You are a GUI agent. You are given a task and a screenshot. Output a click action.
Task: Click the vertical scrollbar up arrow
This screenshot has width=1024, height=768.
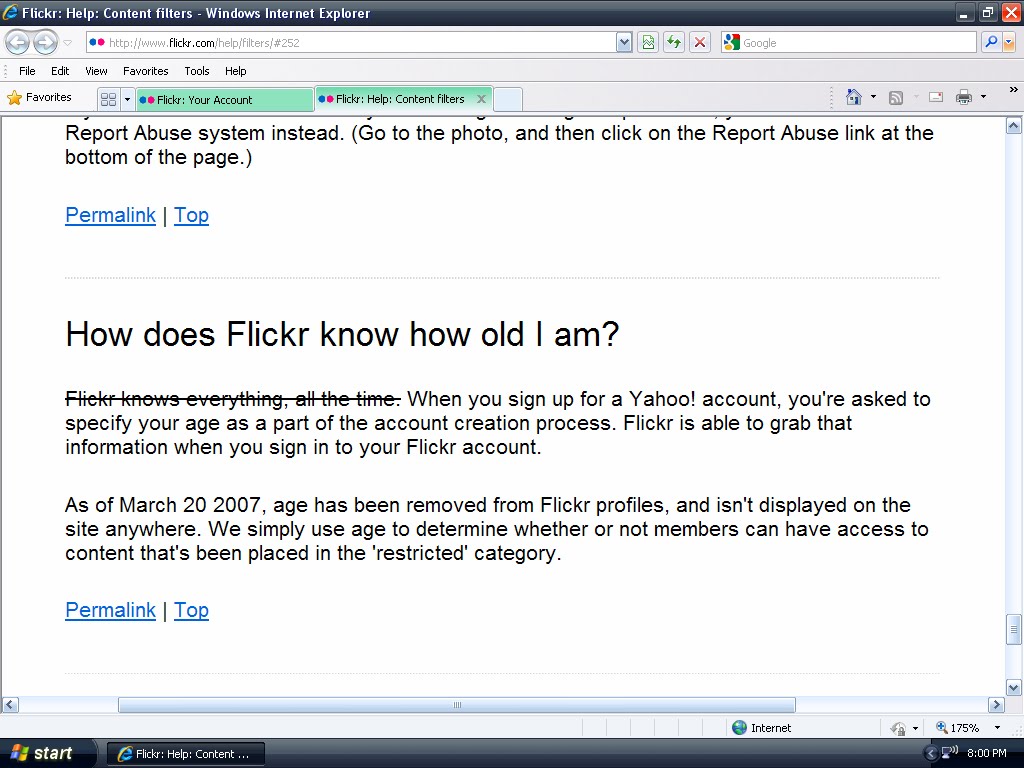pyautogui.click(x=1014, y=126)
